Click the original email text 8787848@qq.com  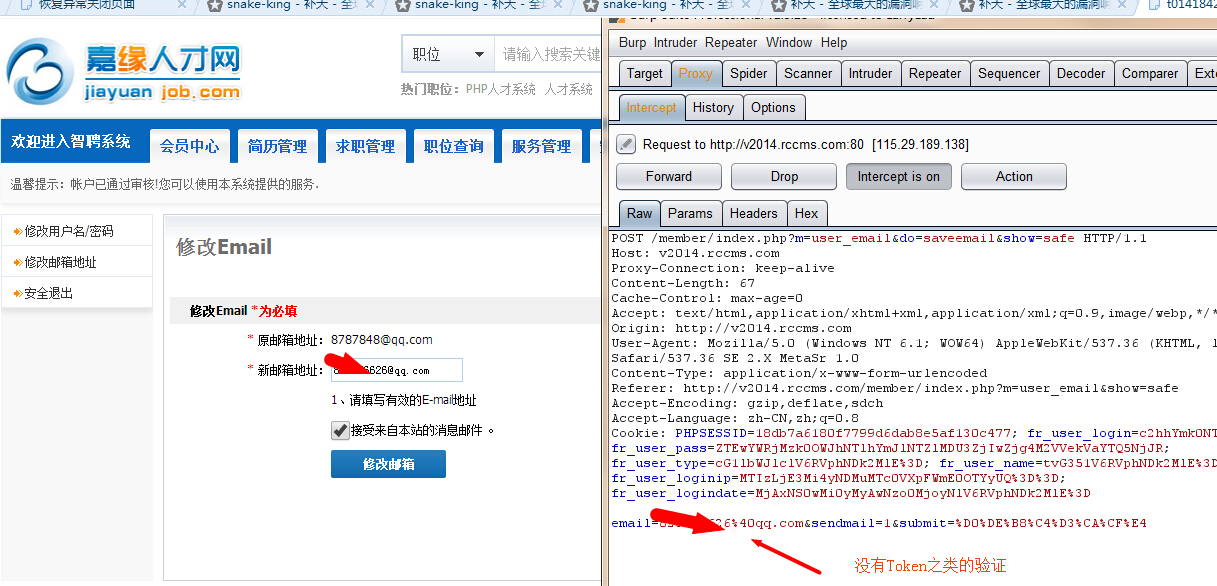pos(381,339)
